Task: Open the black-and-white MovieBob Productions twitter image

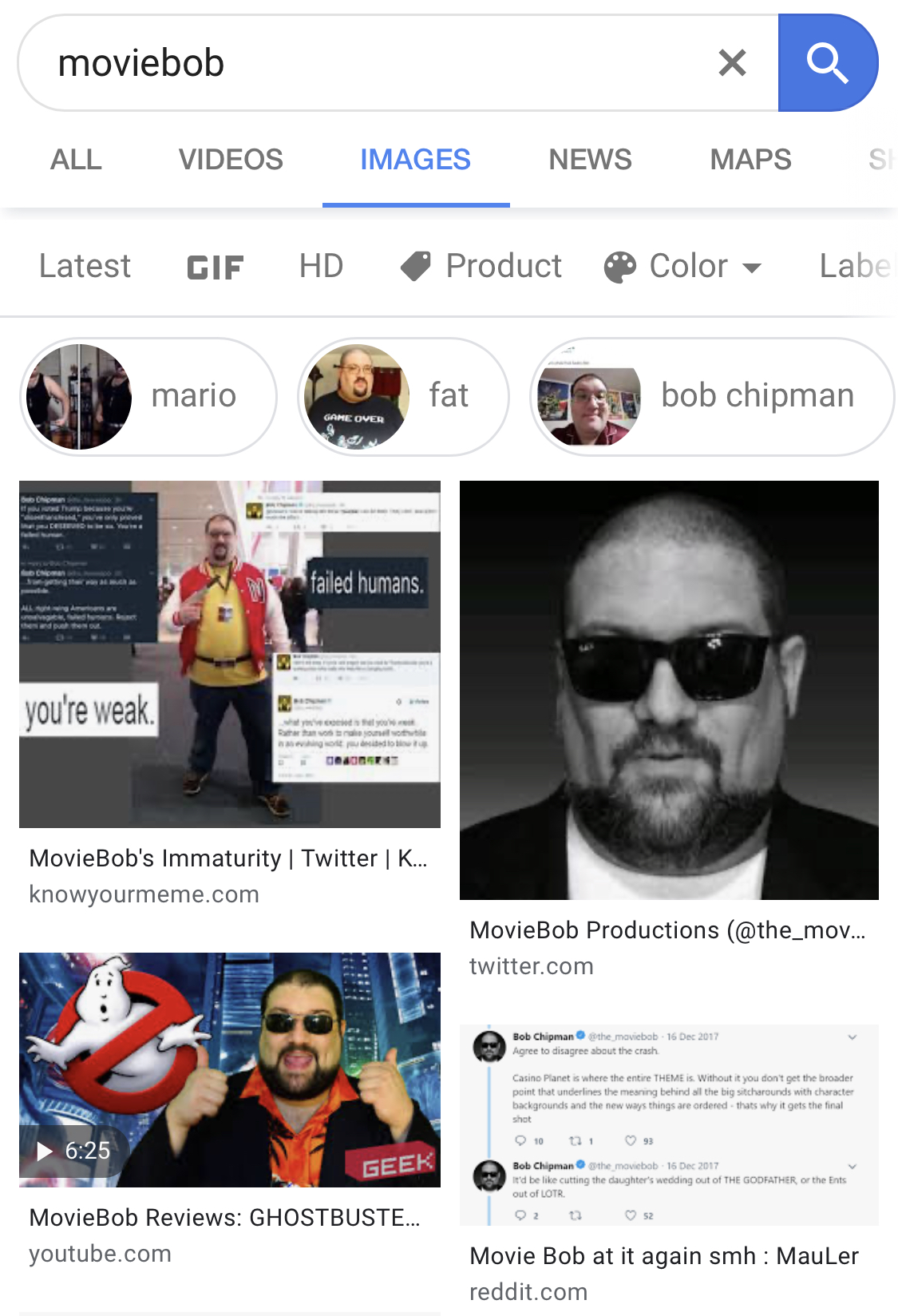Action: (669, 690)
